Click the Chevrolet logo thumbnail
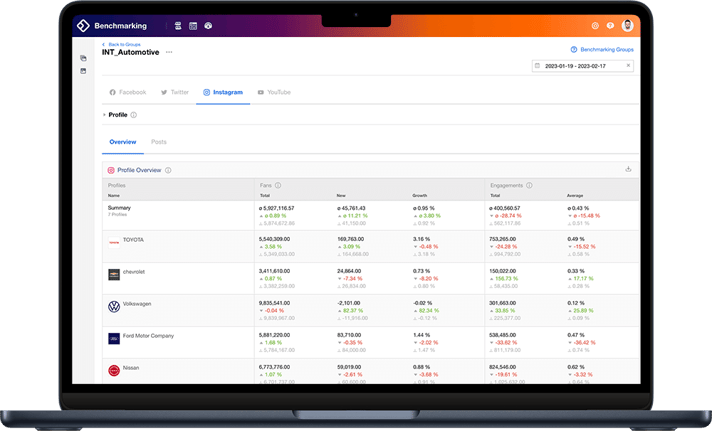Image resolution: width=712 pixels, height=431 pixels. click(114, 274)
